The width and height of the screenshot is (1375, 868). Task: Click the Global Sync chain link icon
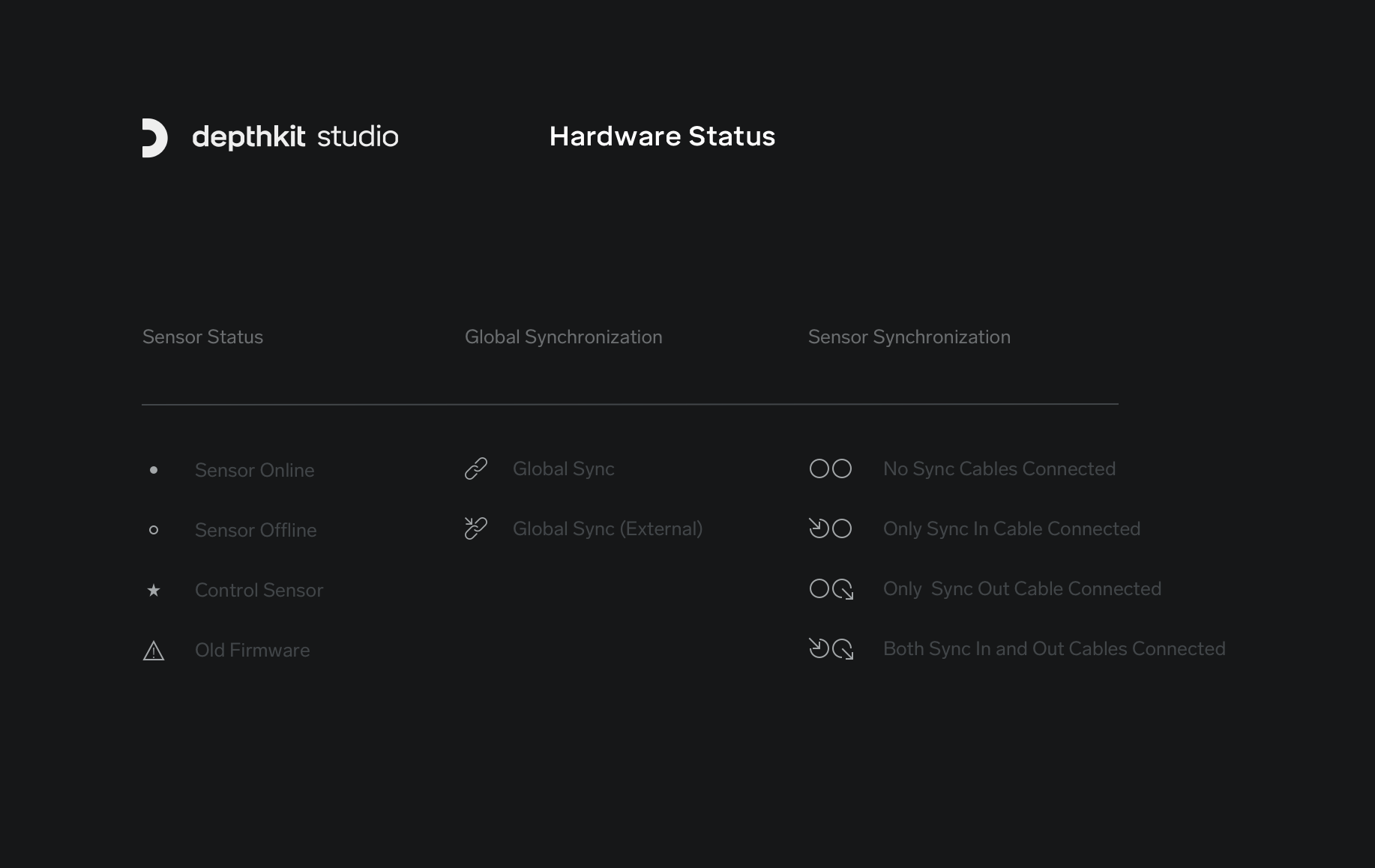click(476, 468)
